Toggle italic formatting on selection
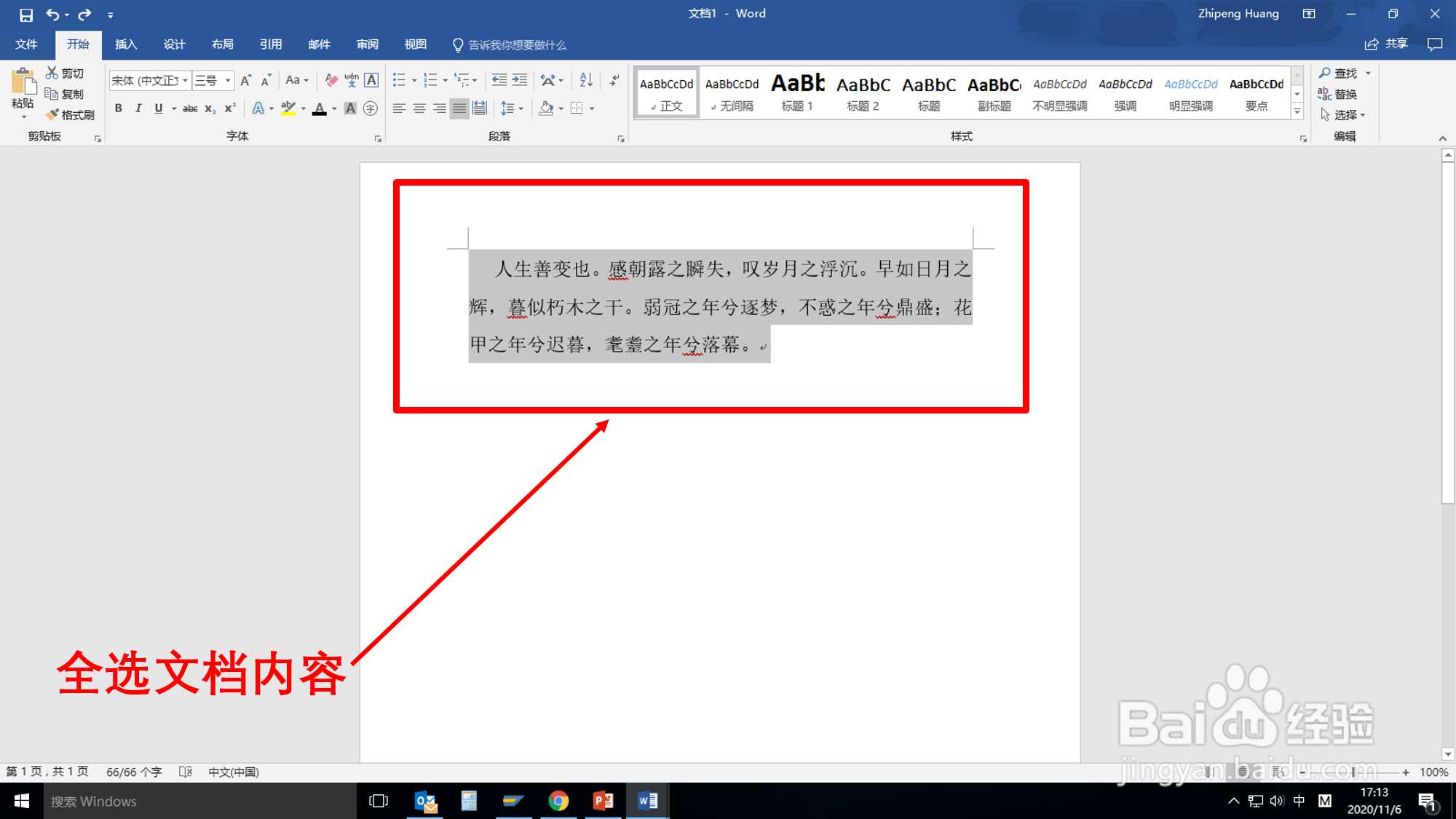The image size is (1456, 819). [138, 108]
